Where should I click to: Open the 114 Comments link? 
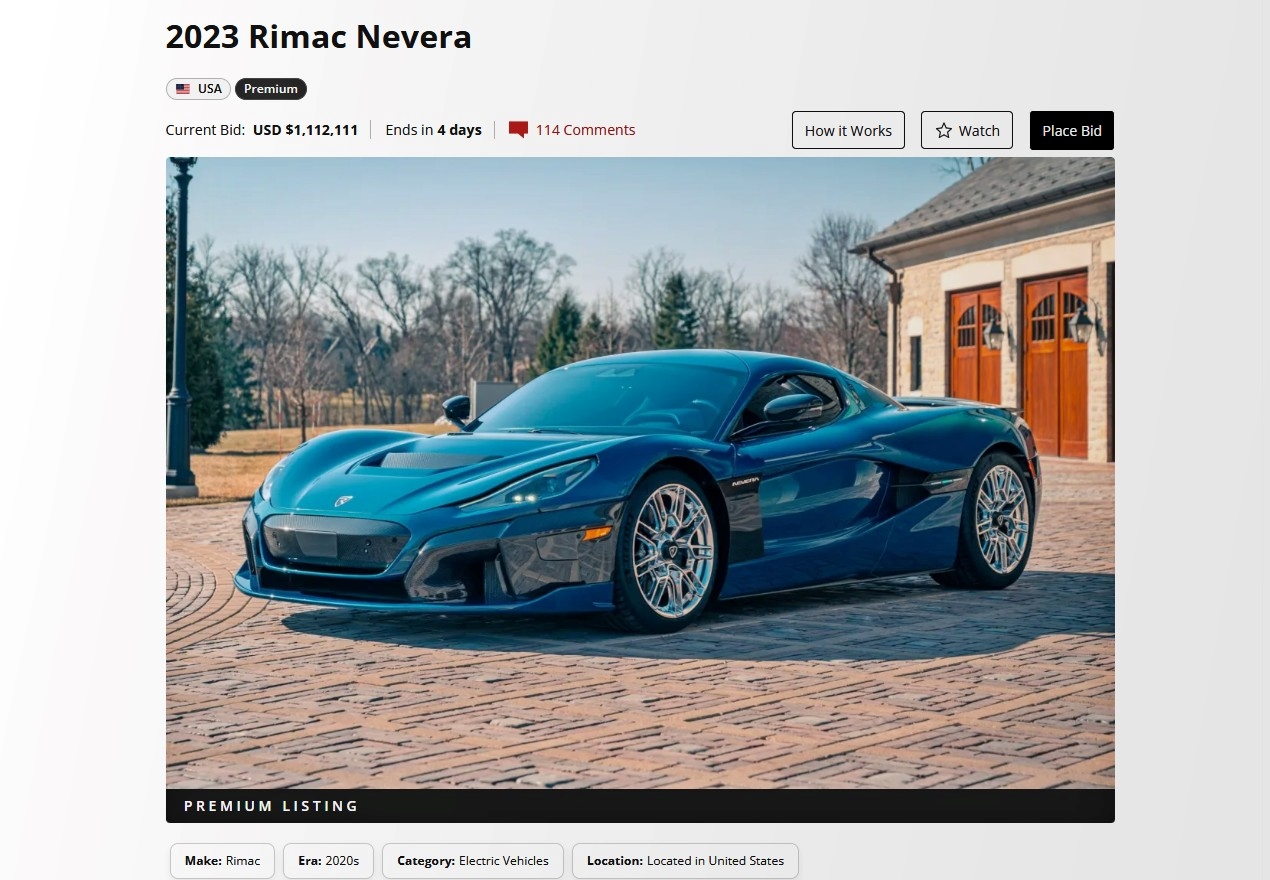click(x=585, y=130)
